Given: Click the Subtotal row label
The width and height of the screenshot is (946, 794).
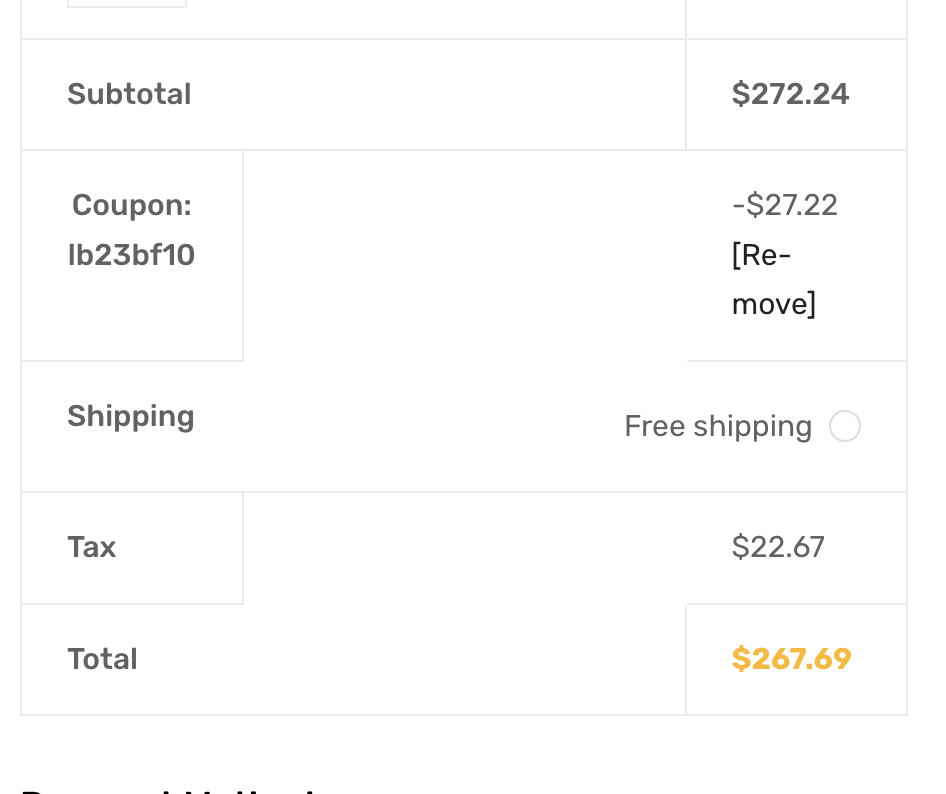Looking at the screenshot, I should [x=128, y=94].
